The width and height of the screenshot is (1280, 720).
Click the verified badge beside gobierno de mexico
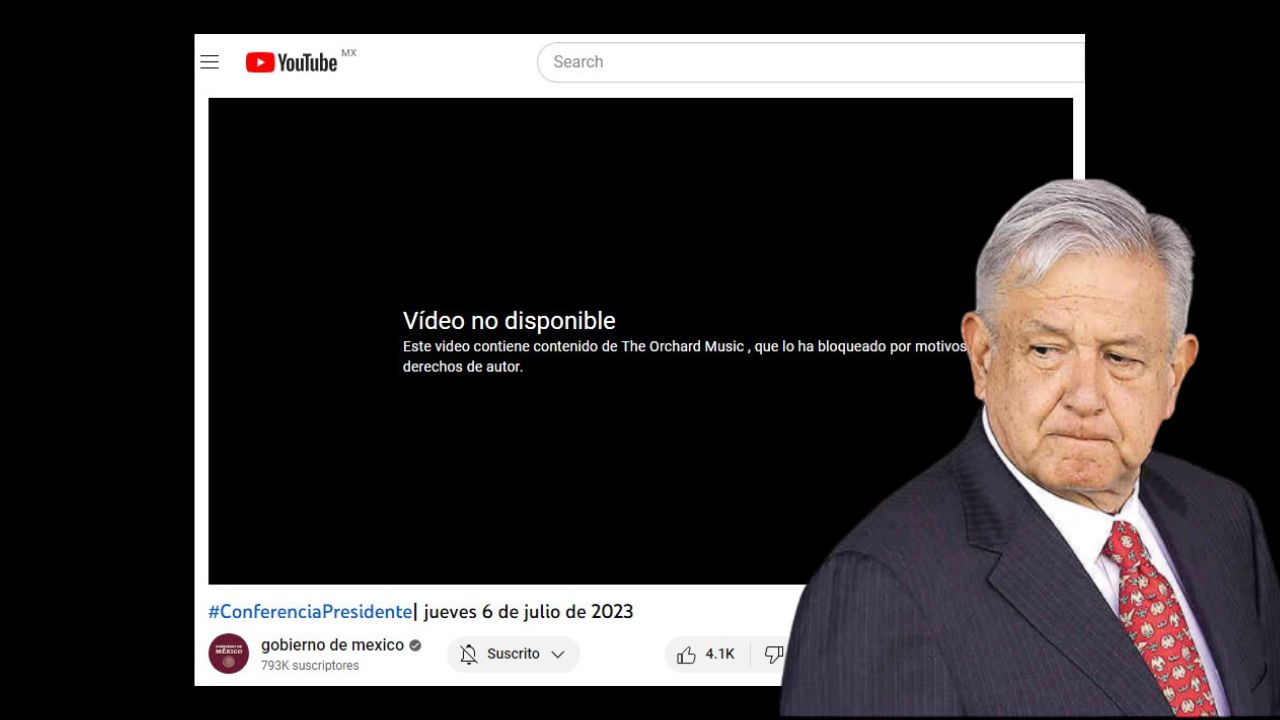pyautogui.click(x=414, y=645)
